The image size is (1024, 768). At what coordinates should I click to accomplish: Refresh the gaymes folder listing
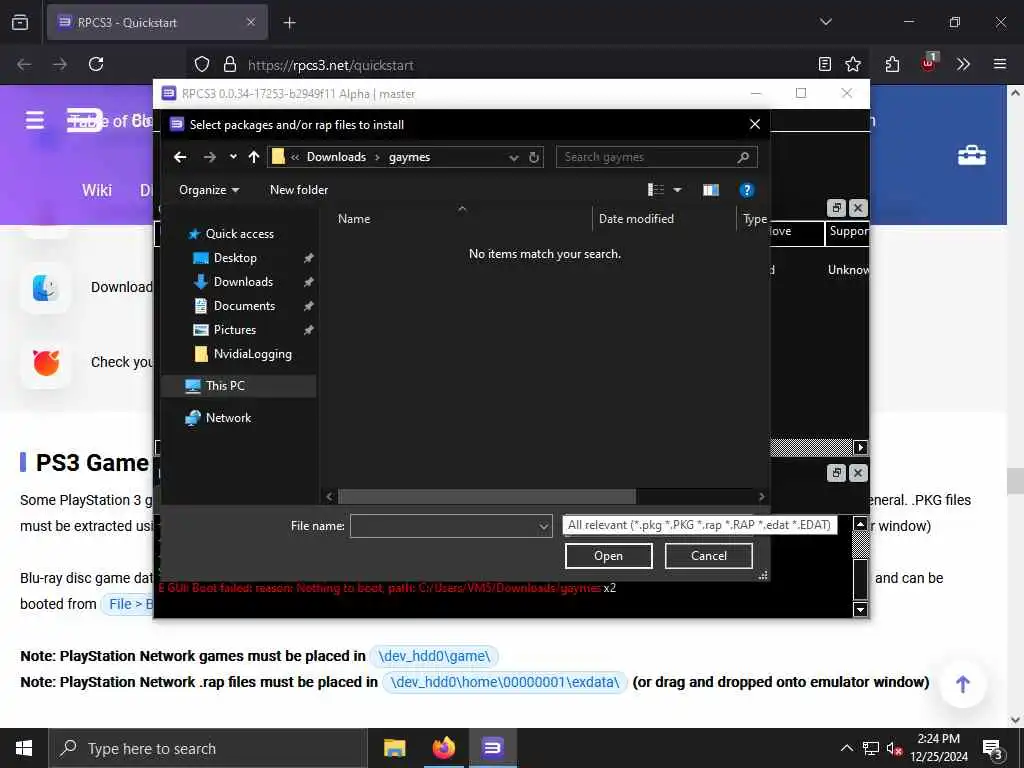(534, 157)
